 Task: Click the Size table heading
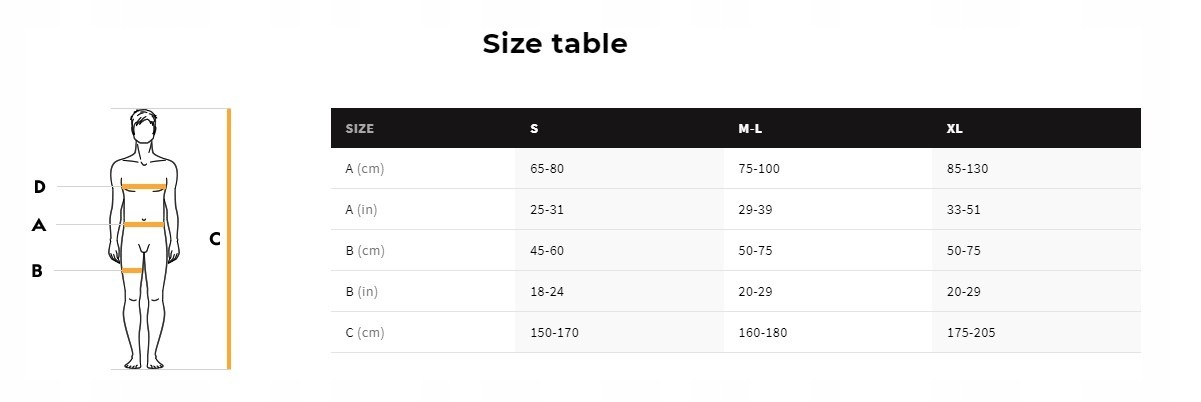click(555, 44)
